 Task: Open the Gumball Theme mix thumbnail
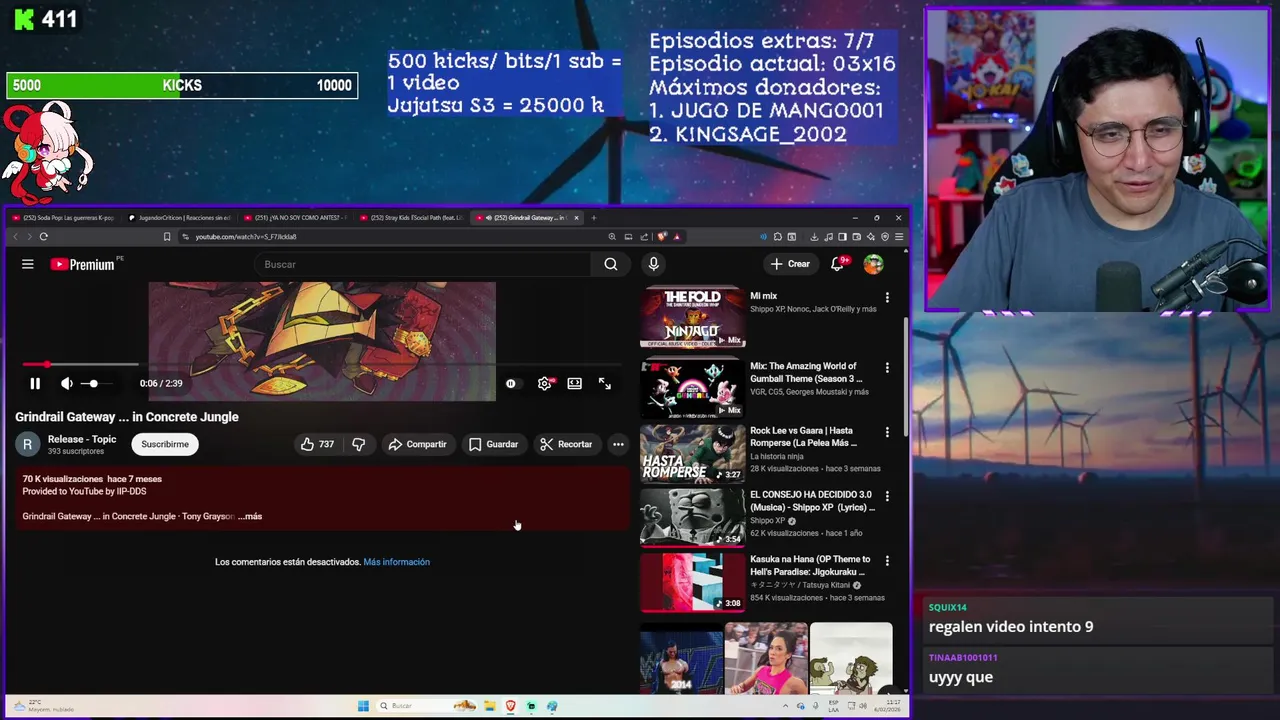[x=692, y=388]
